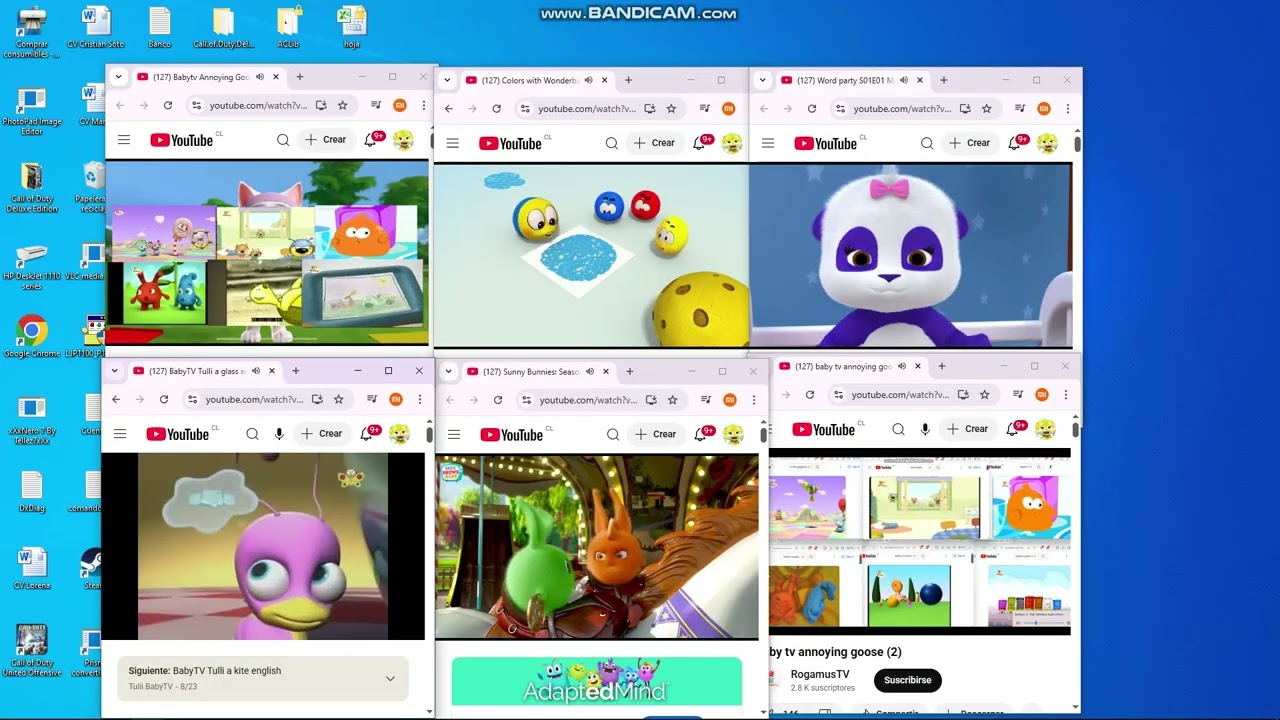This screenshot has width=1280, height=720.
Task: Click the search icon in the Word party window
Action: coord(927,143)
